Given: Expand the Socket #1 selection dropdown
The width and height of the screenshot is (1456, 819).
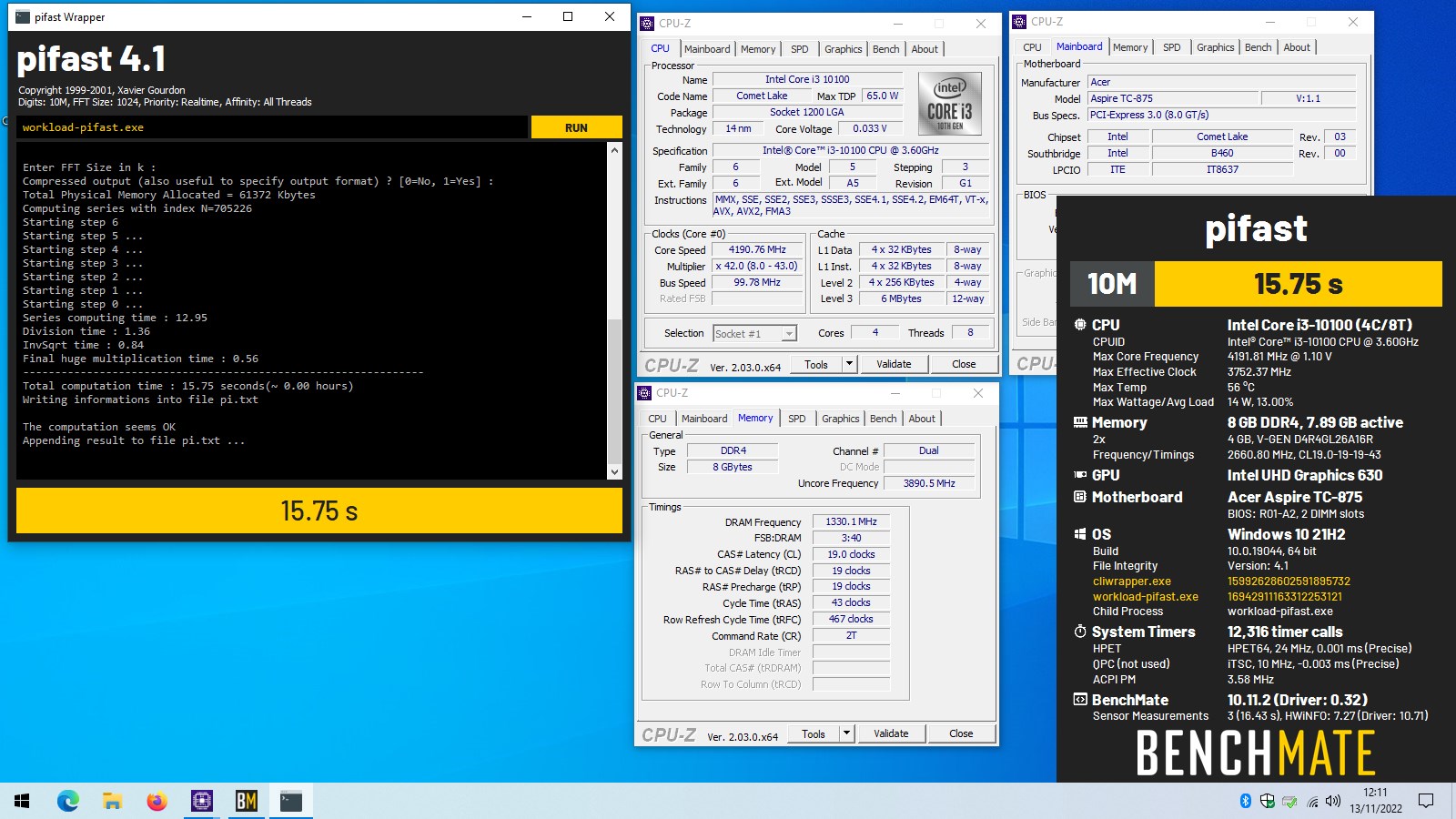Looking at the screenshot, I should [x=789, y=334].
